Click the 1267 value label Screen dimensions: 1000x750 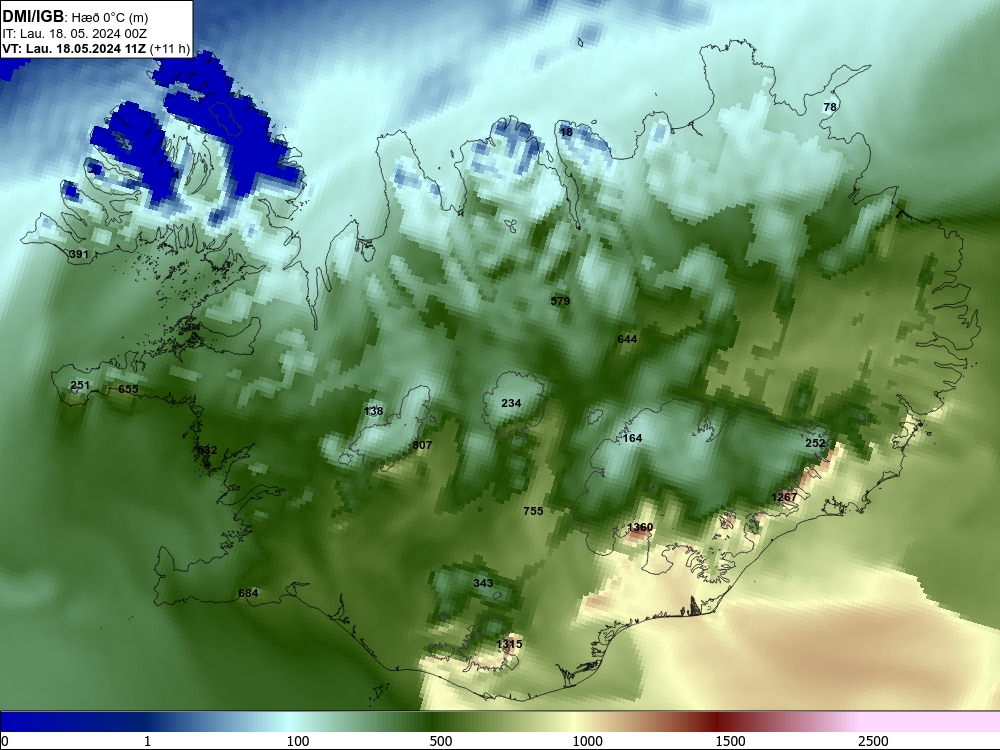pos(784,497)
